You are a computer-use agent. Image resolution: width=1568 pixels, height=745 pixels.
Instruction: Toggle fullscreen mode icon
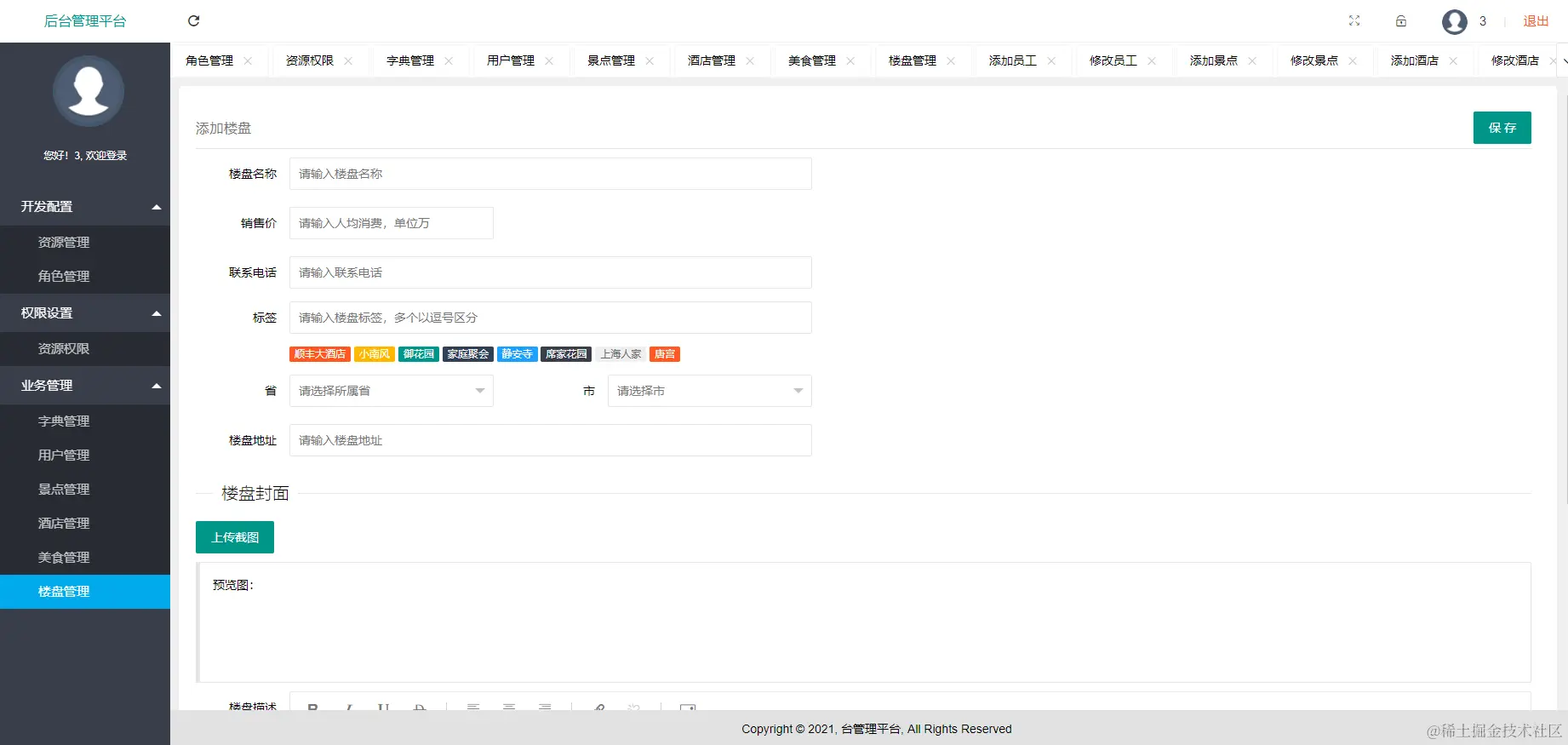[x=1354, y=21]
